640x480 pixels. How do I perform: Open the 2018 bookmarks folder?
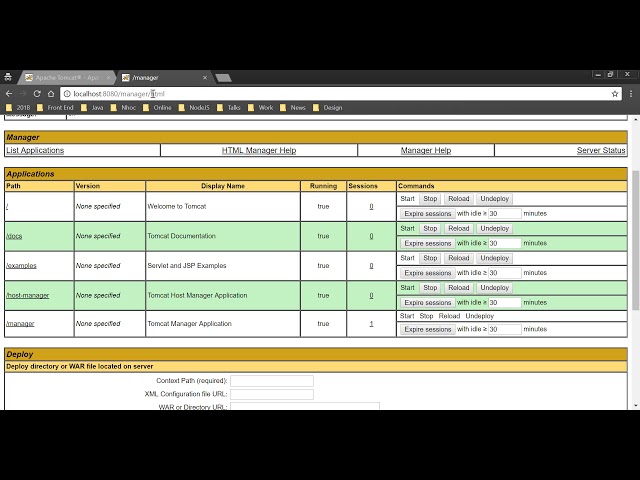(18, 108)
